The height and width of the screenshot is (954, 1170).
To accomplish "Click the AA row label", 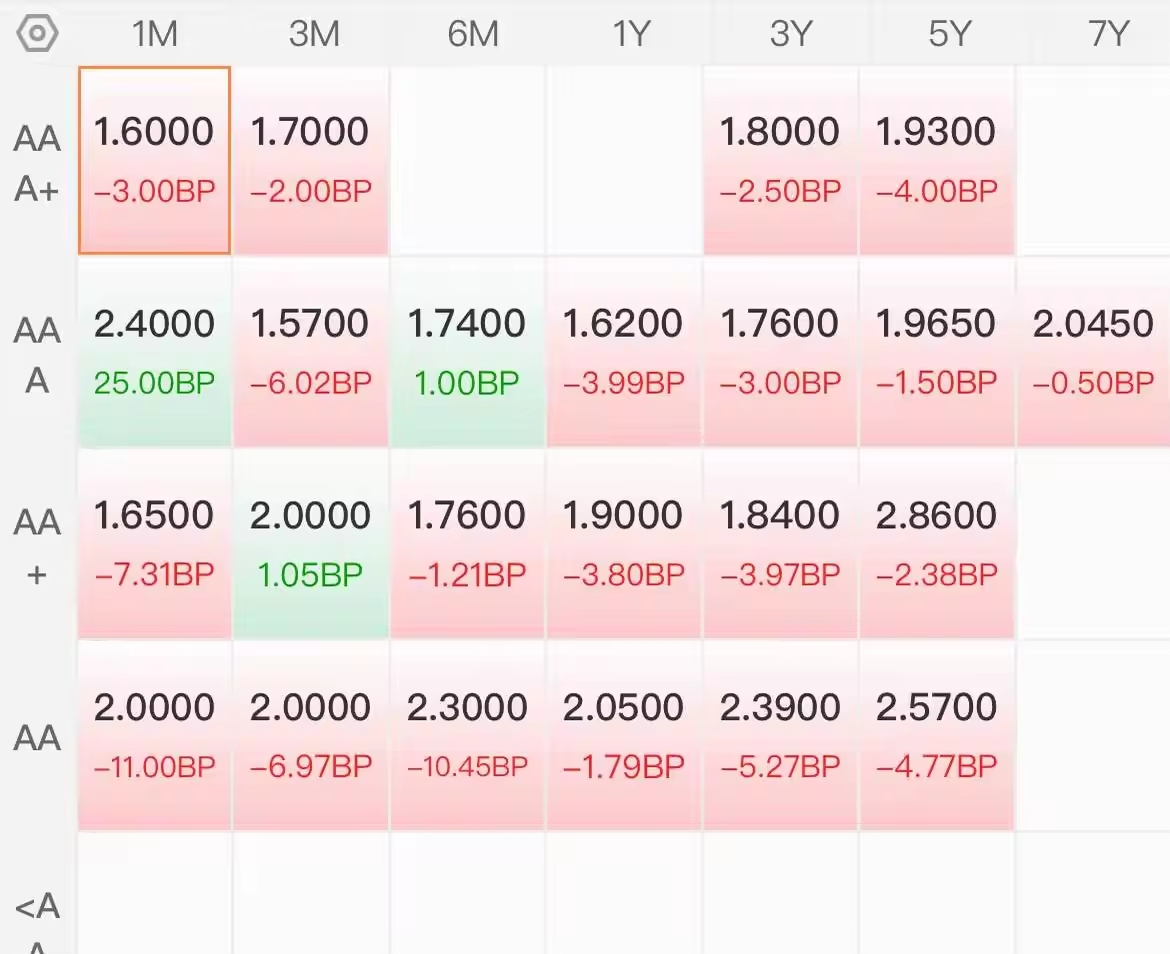I will (x=37, y=738).
